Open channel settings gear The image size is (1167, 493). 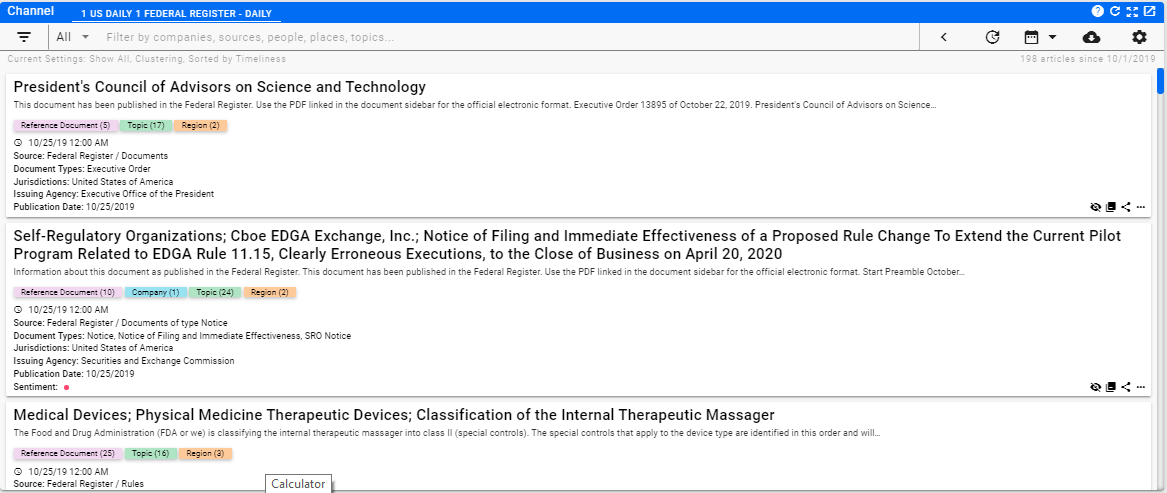[1139, 37]
